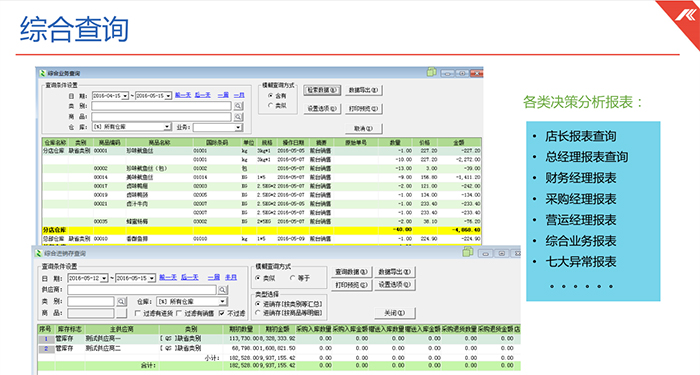The height and width of the screenshot is (375, 700).
Task: Select 等于 radio option in 综合进销存查询
Action: [292, 278]
